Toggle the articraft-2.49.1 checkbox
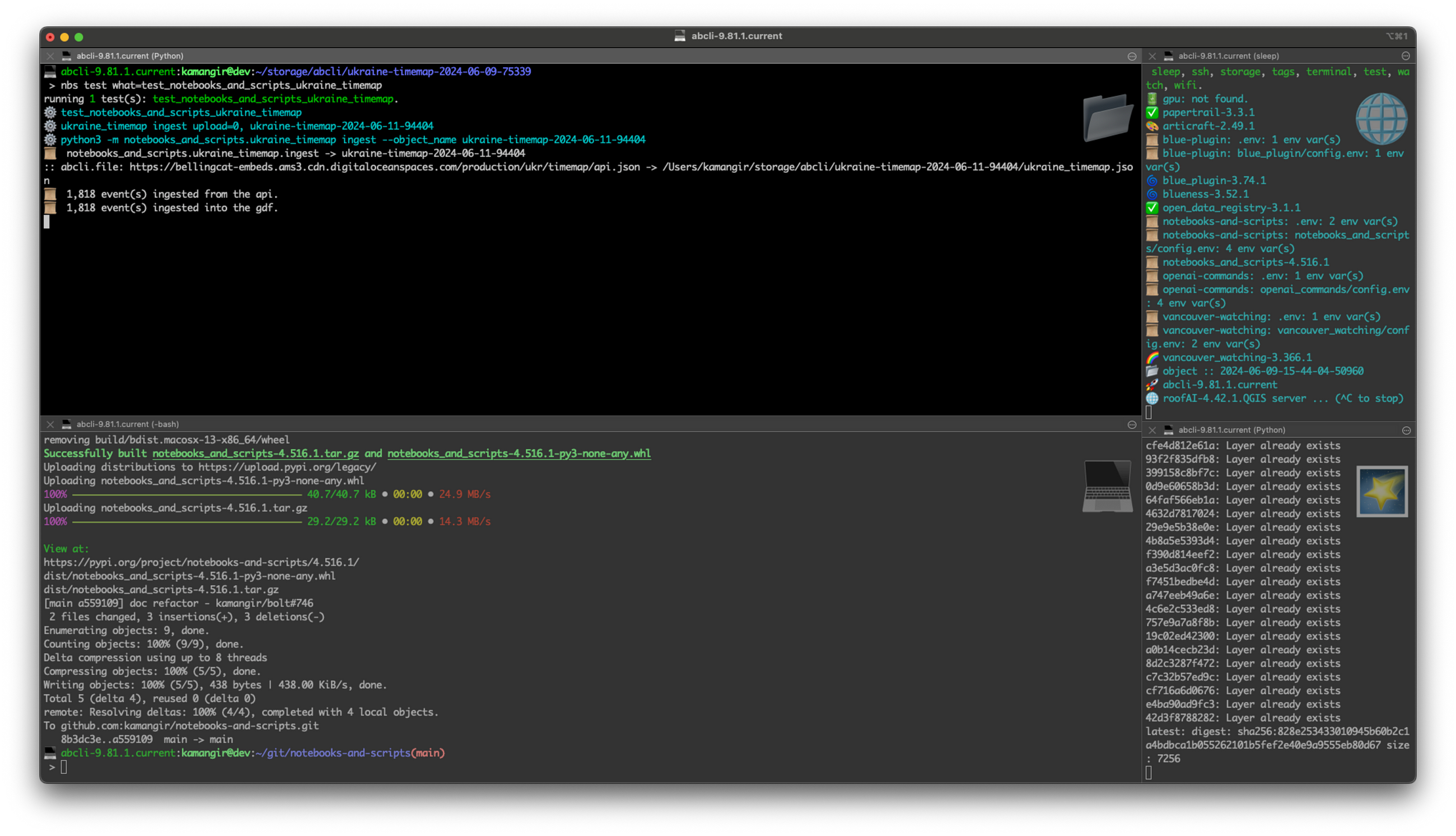This screenshot has width=1456, height=836. 1153,125
